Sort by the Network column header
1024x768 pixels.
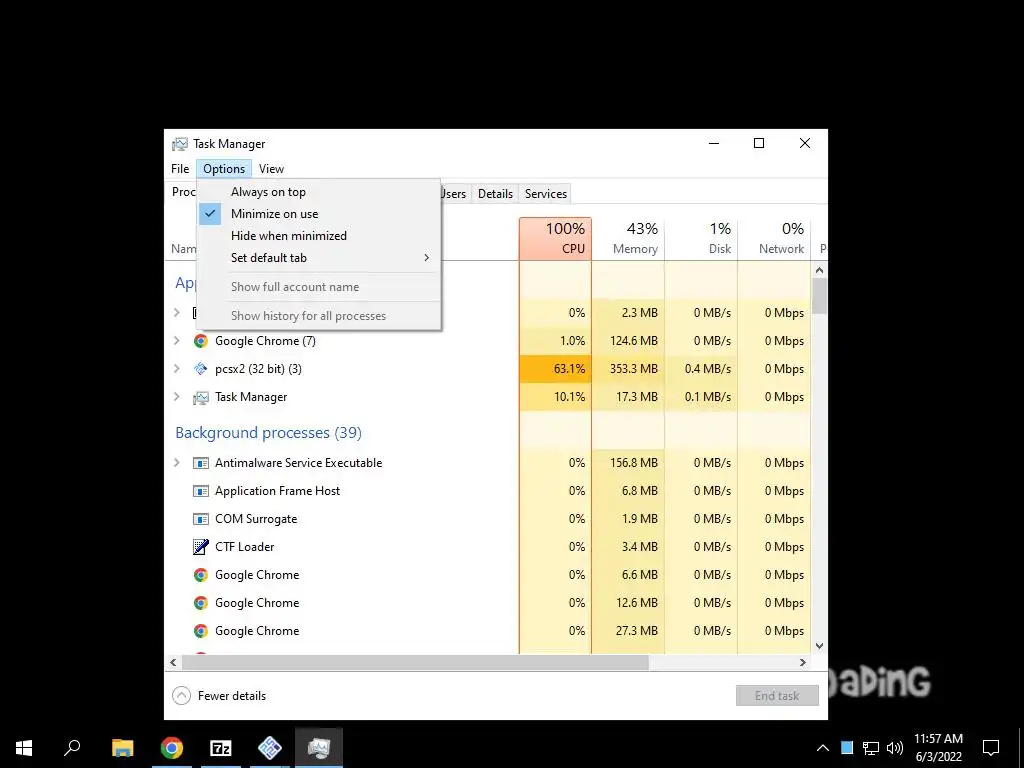775,238
